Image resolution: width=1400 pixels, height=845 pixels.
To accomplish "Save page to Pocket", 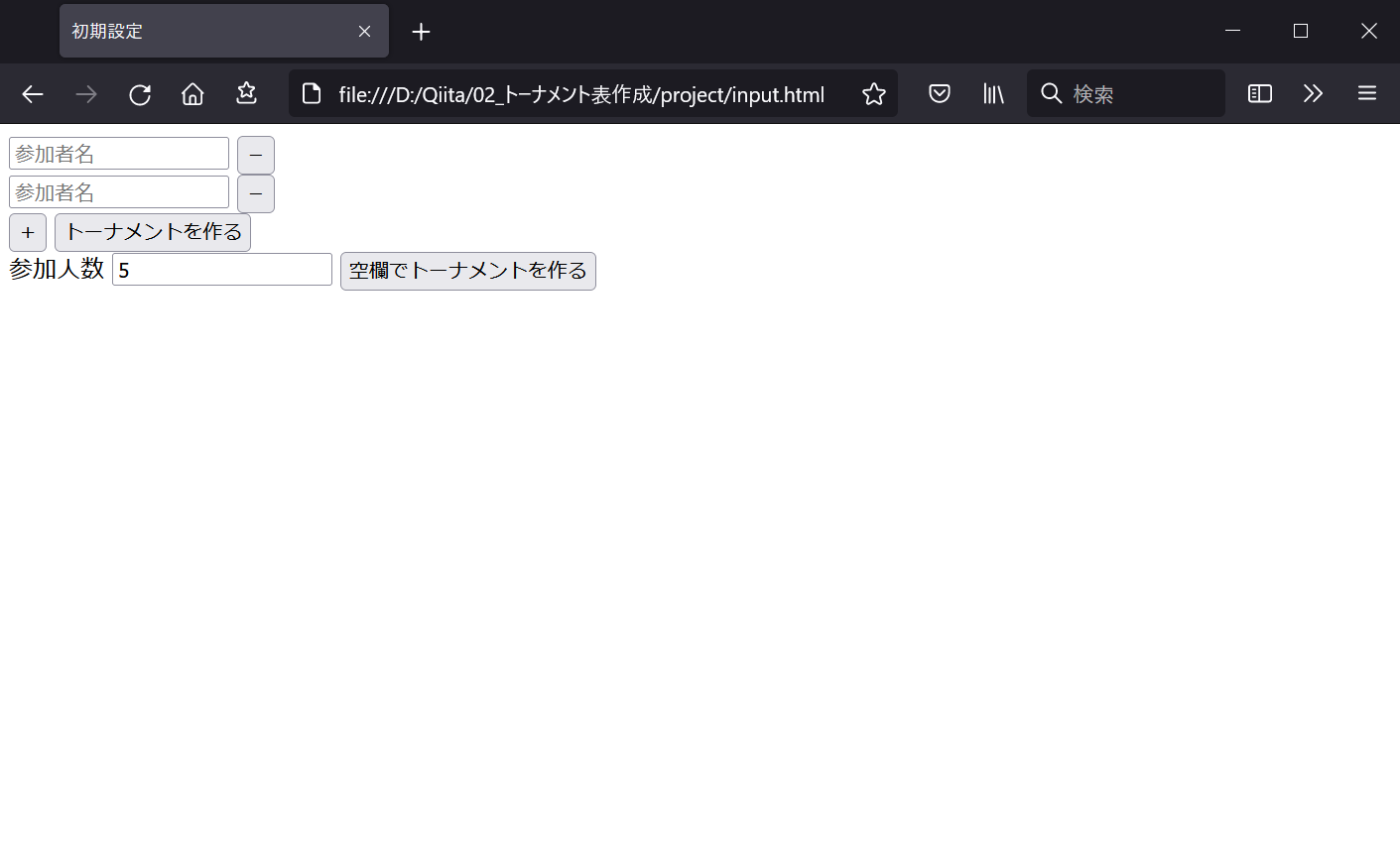I will 939,93.
